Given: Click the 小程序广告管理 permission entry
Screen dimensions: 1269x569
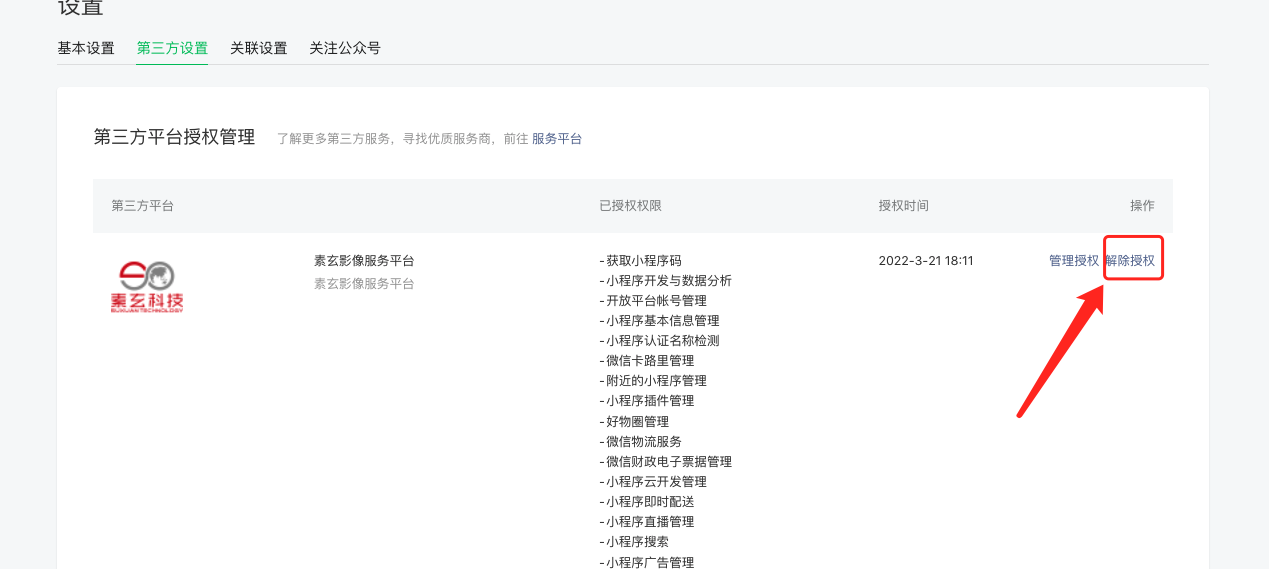Looking at the screenshot, I should 650,562.
